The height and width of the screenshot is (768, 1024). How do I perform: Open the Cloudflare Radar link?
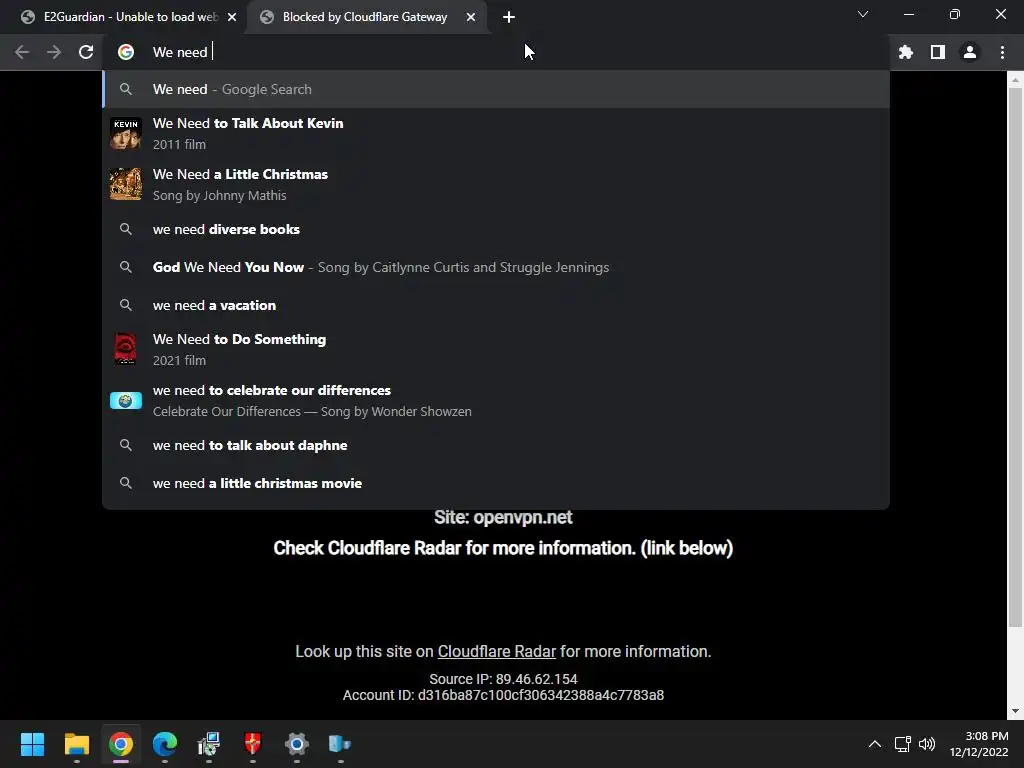click(x=496, y=652)
